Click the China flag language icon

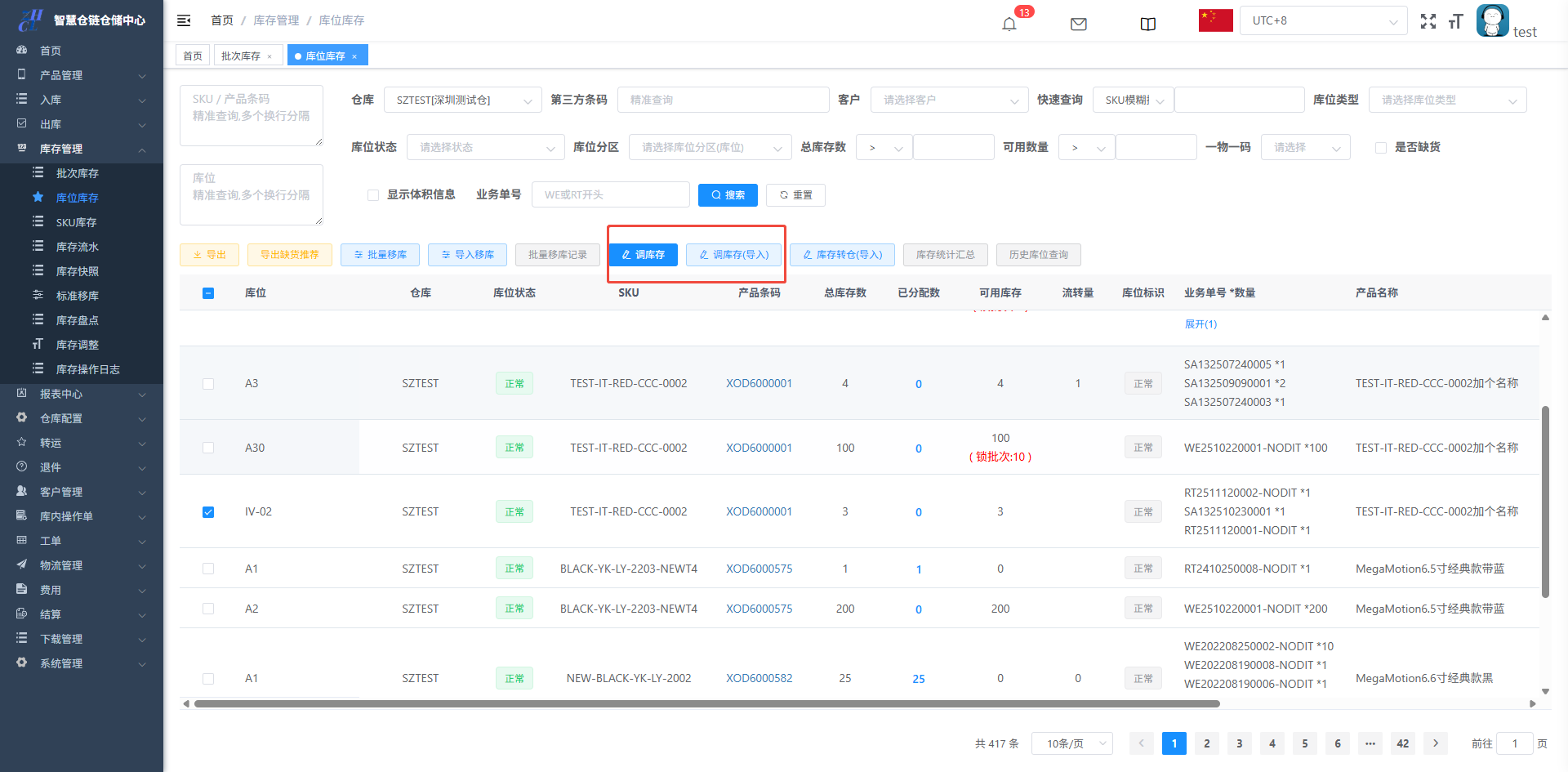click(1215, 20)
